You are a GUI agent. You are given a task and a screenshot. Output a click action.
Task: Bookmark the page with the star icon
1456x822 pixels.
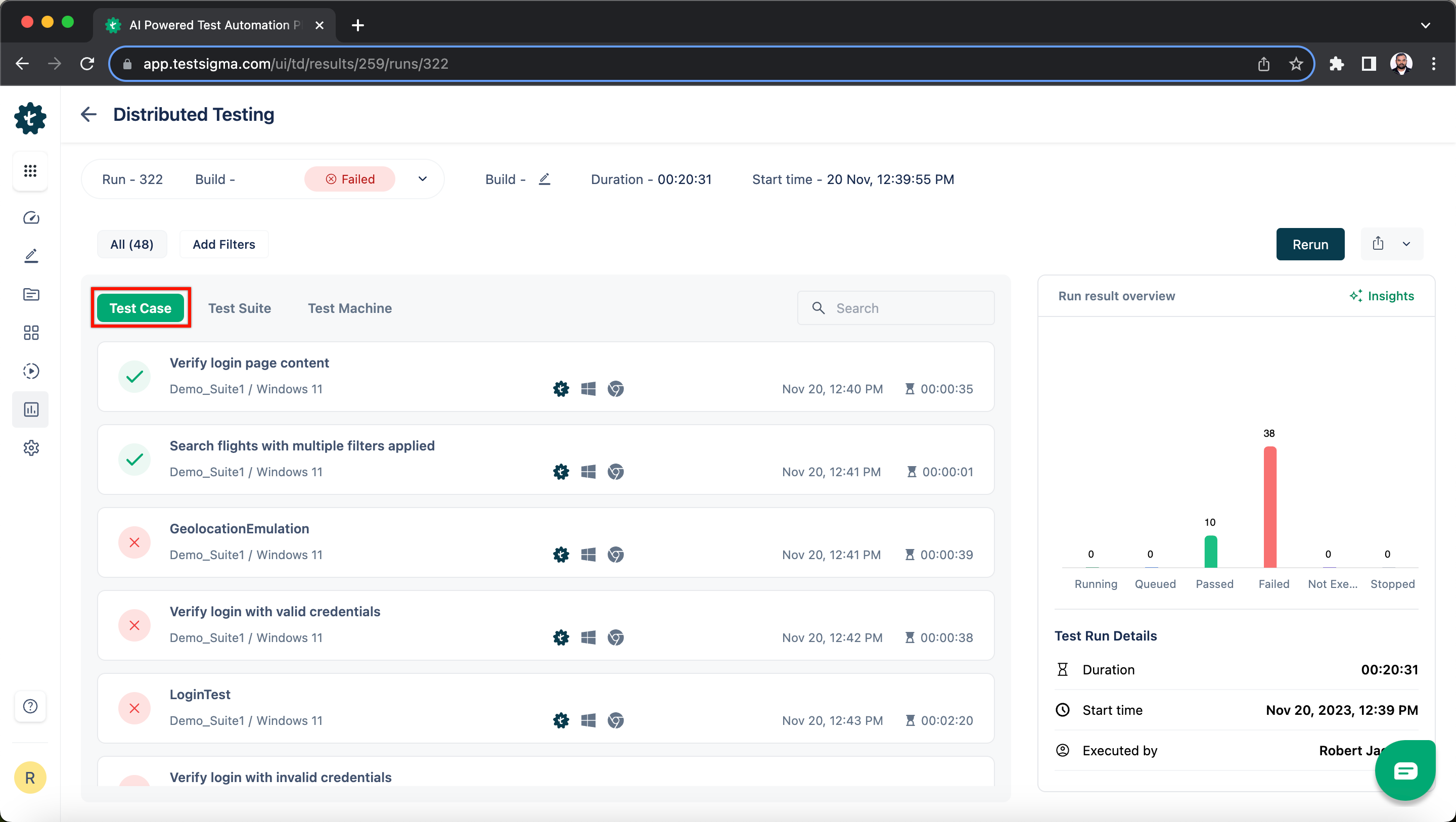pos(1296,64)
